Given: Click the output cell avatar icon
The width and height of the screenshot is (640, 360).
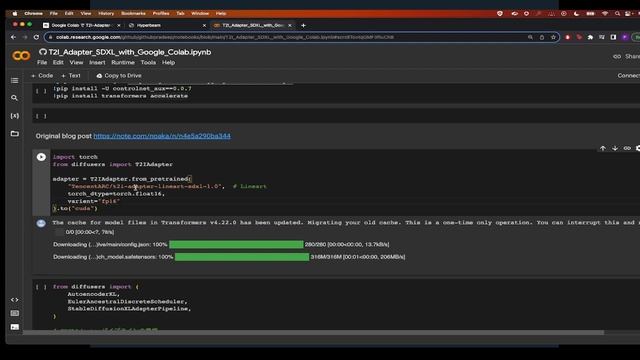Looking at the screenshot, I should coord(41,223).
